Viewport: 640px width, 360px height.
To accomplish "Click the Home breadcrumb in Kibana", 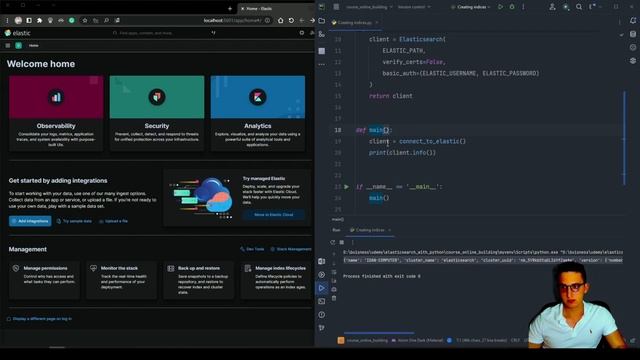I will [33, 46].
